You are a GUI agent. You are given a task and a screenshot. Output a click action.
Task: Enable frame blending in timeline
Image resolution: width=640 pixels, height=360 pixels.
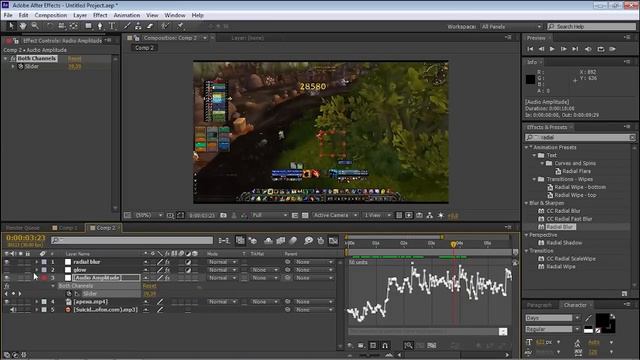(280, 241)
